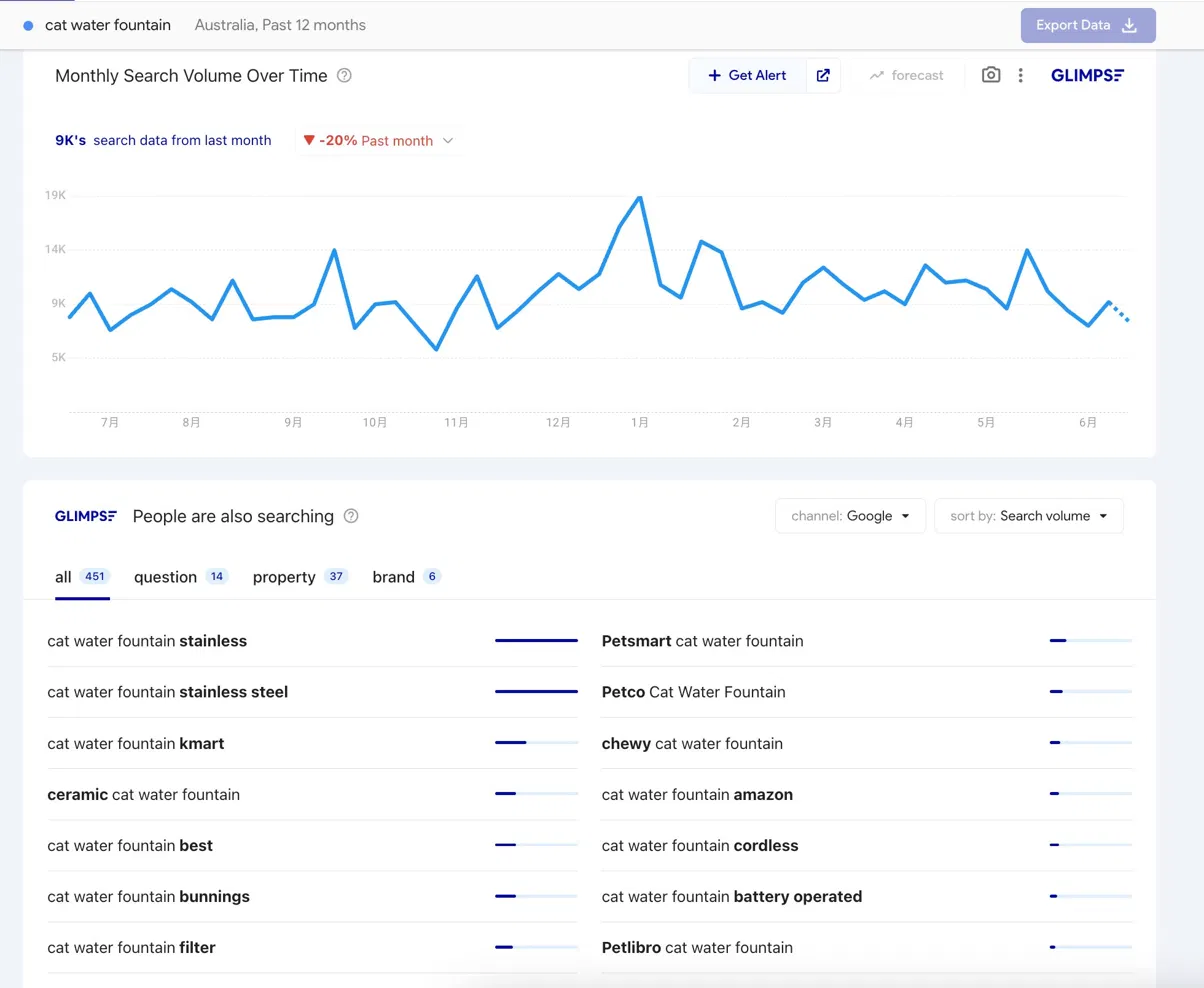Click cat water fountain amazon
This screenshot has width=1204, height=988.
(x=698, y=795)
